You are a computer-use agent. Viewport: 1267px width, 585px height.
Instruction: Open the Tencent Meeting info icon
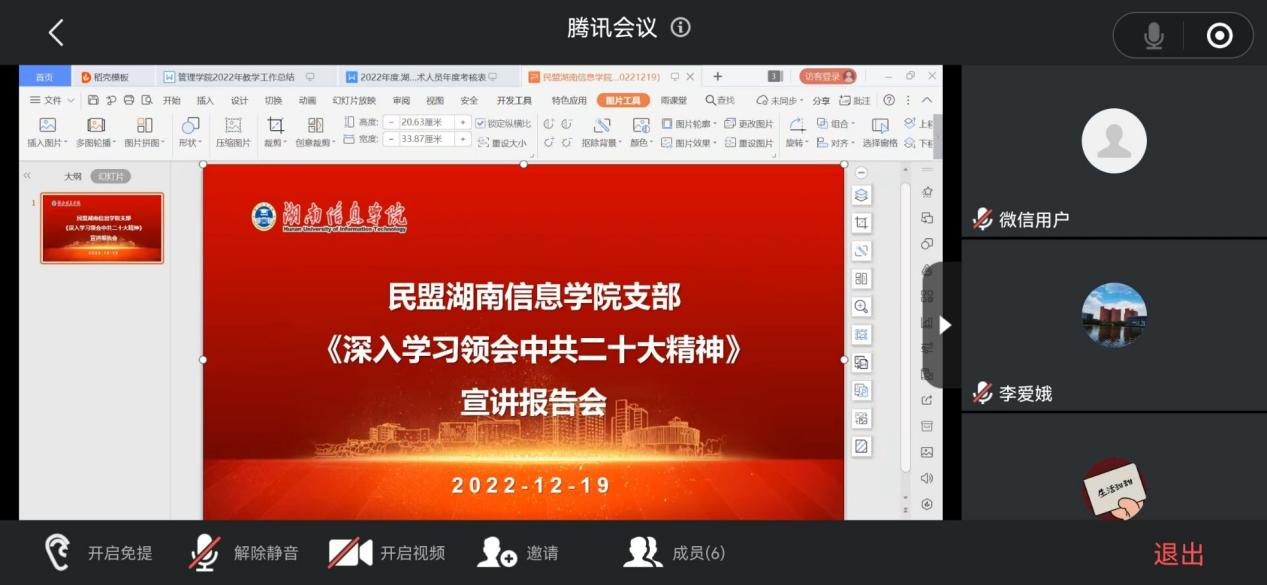coord(681,27)
